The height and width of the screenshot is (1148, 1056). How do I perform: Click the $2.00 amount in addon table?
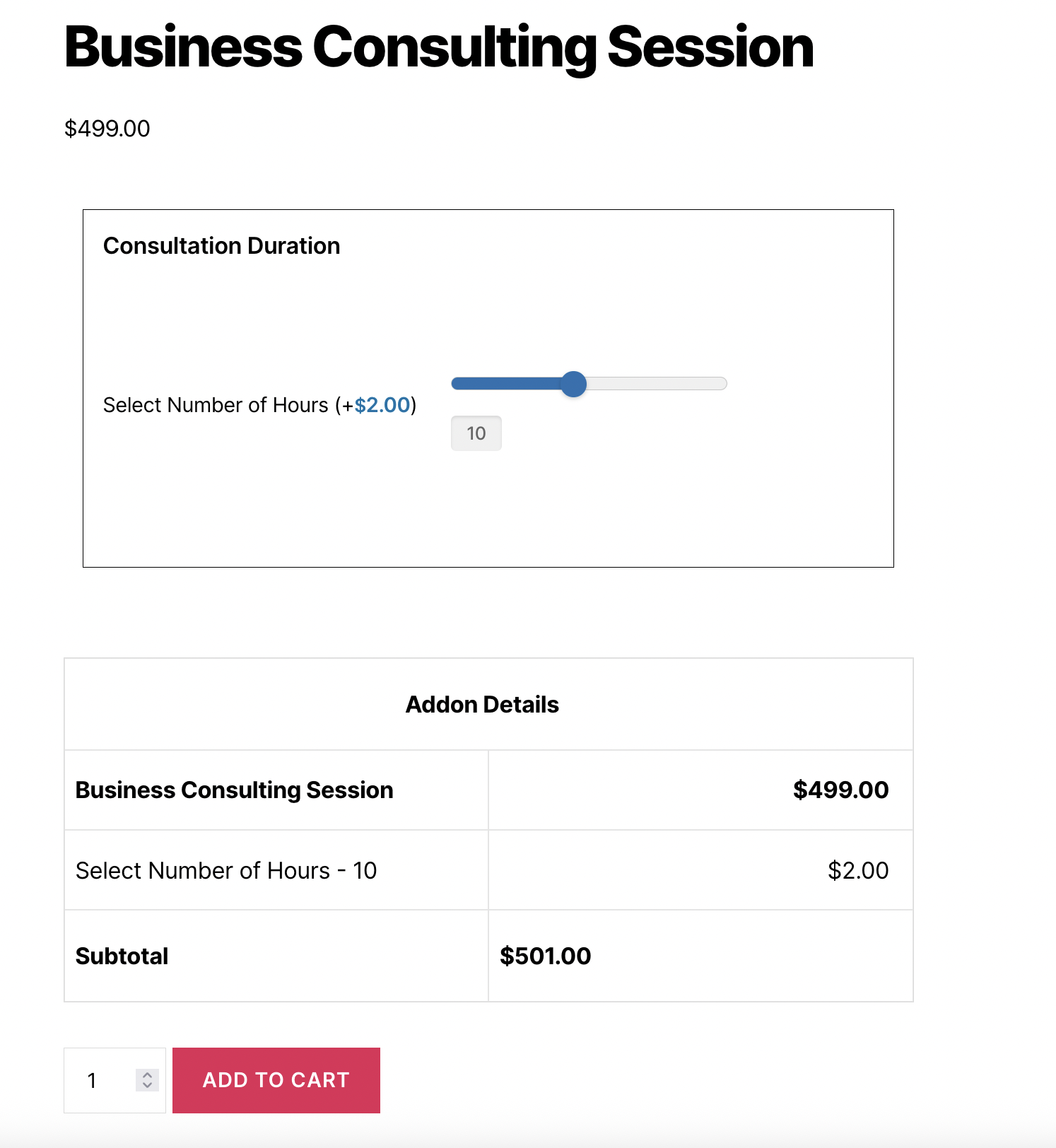coord(858,870)
